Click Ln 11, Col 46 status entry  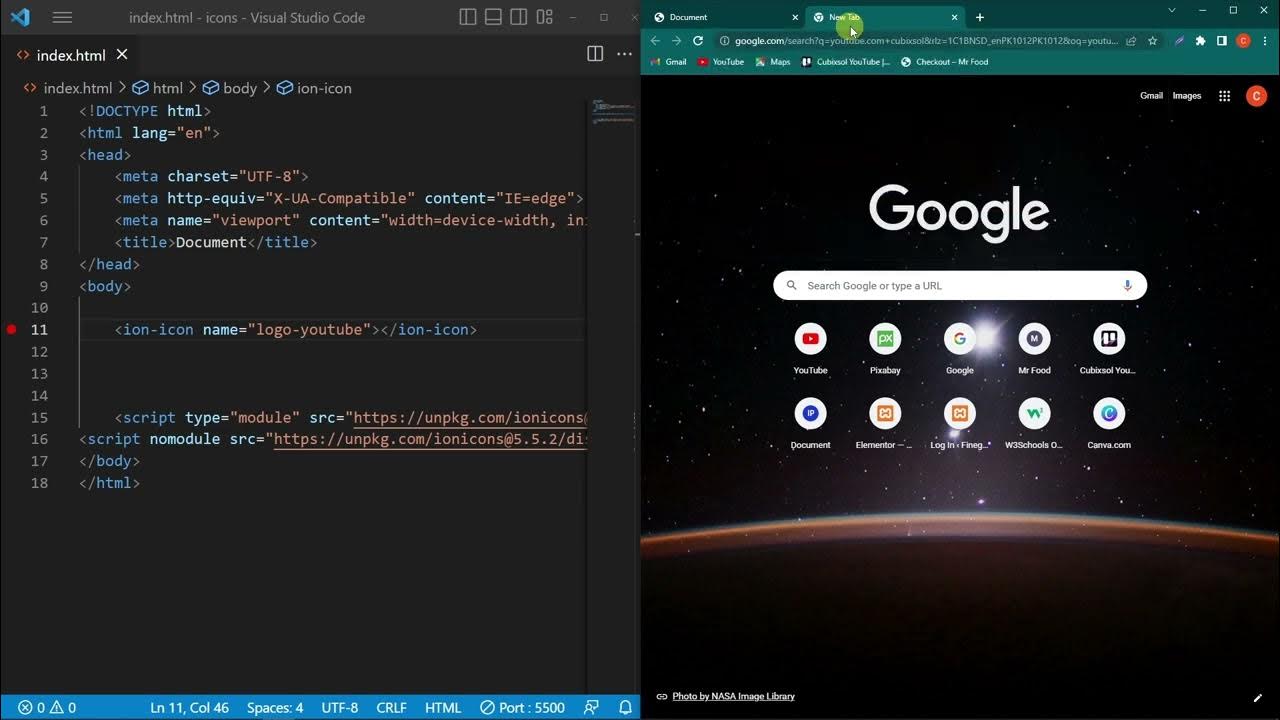[x=189, y=707]
